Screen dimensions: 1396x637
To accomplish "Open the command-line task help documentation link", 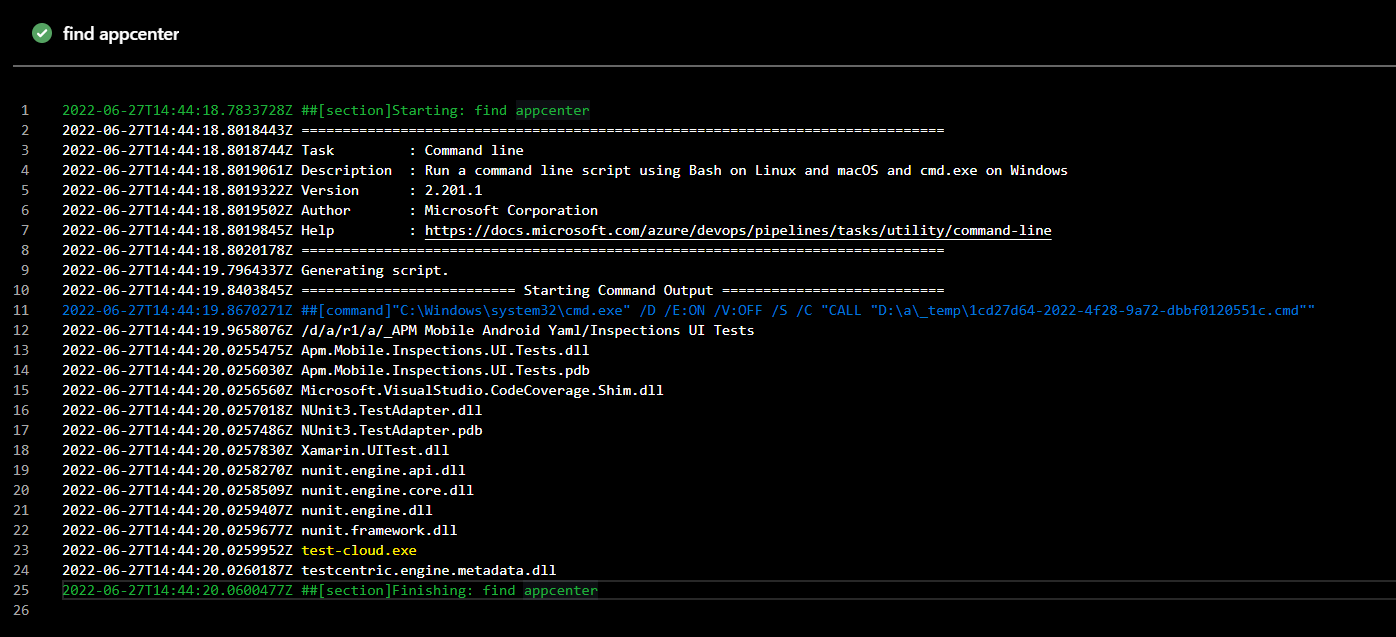I will pyautogui.click(x=738, y=230).
